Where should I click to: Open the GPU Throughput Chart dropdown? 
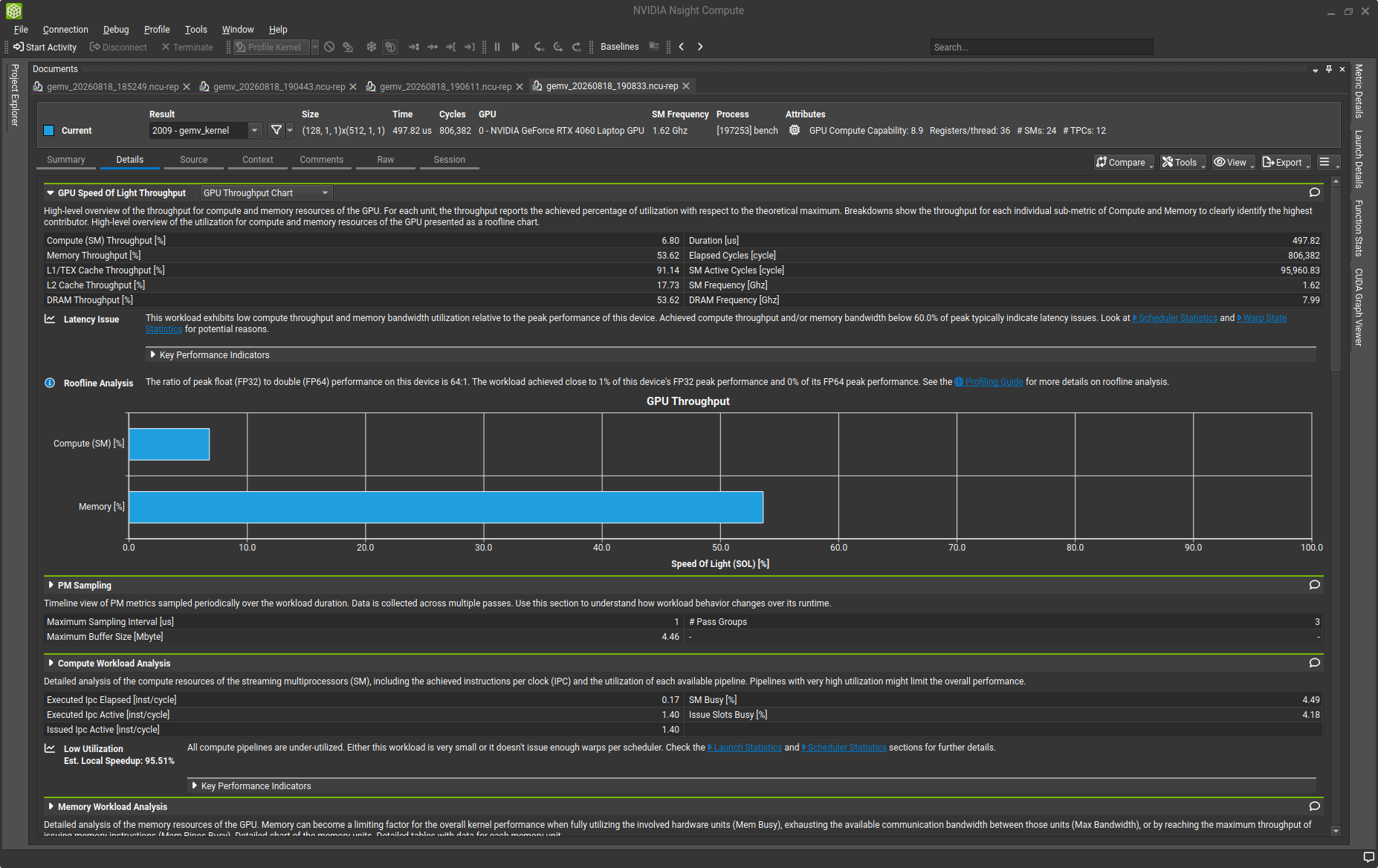(266, 193)
